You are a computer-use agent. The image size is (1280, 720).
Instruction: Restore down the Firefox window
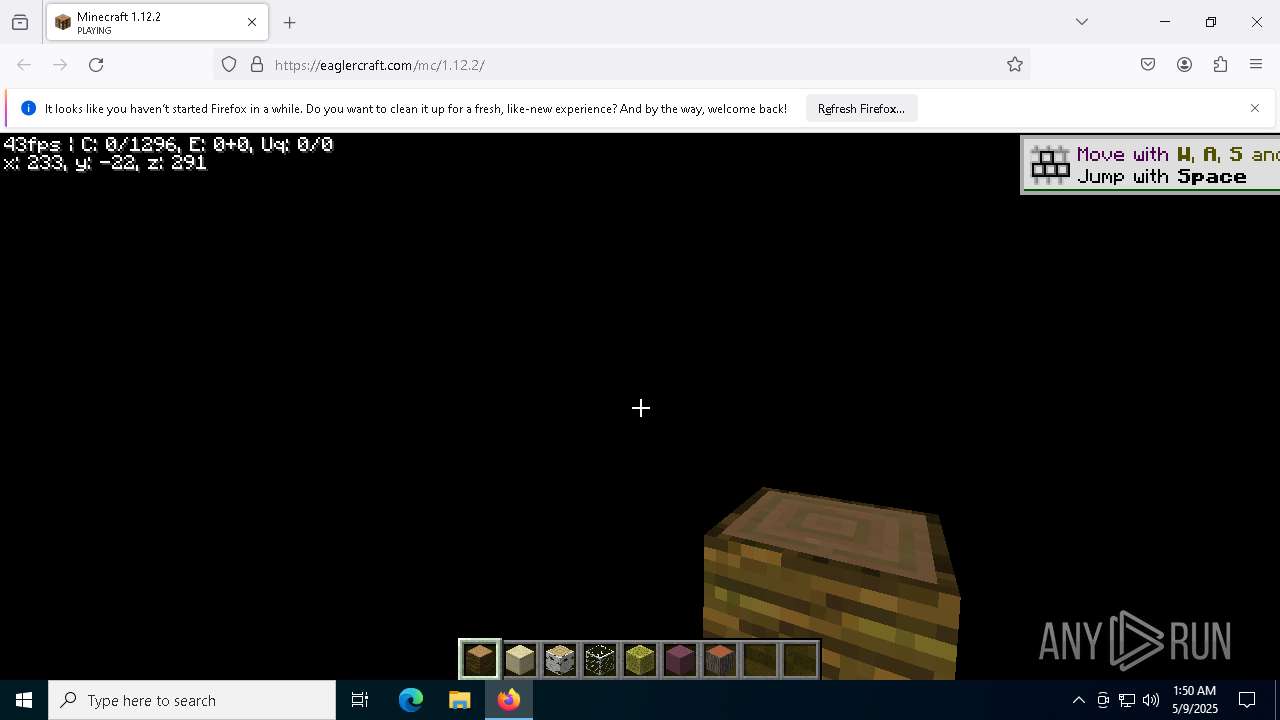1211,22
